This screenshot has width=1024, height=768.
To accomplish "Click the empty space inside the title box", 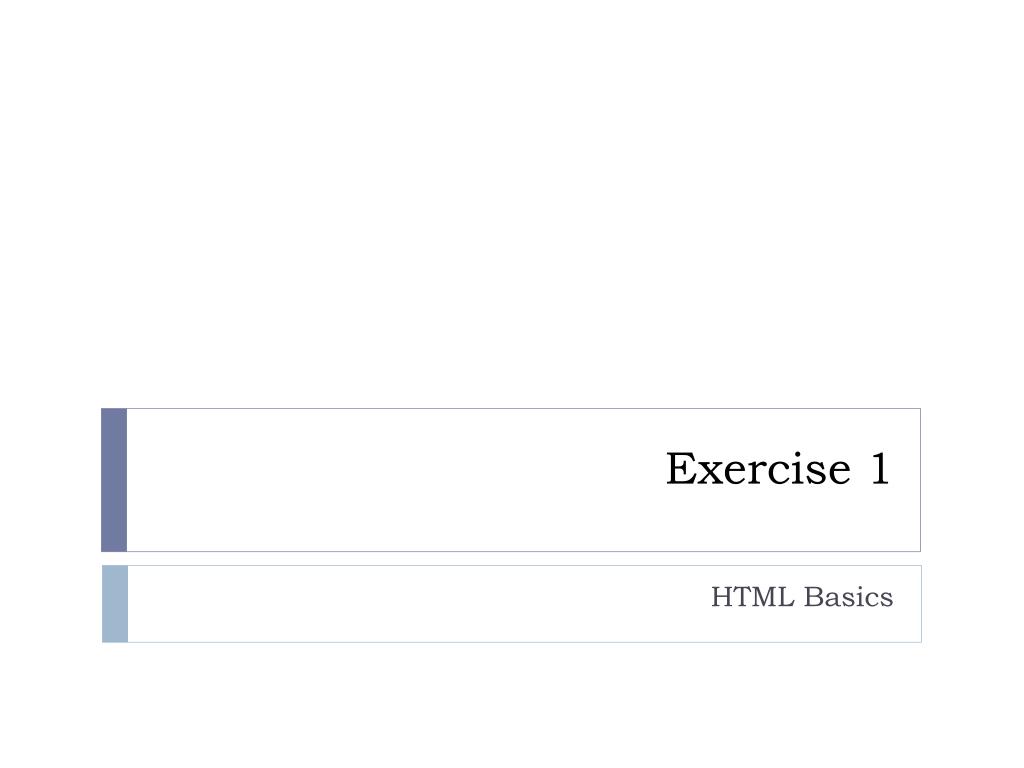I will coord(392,480).
